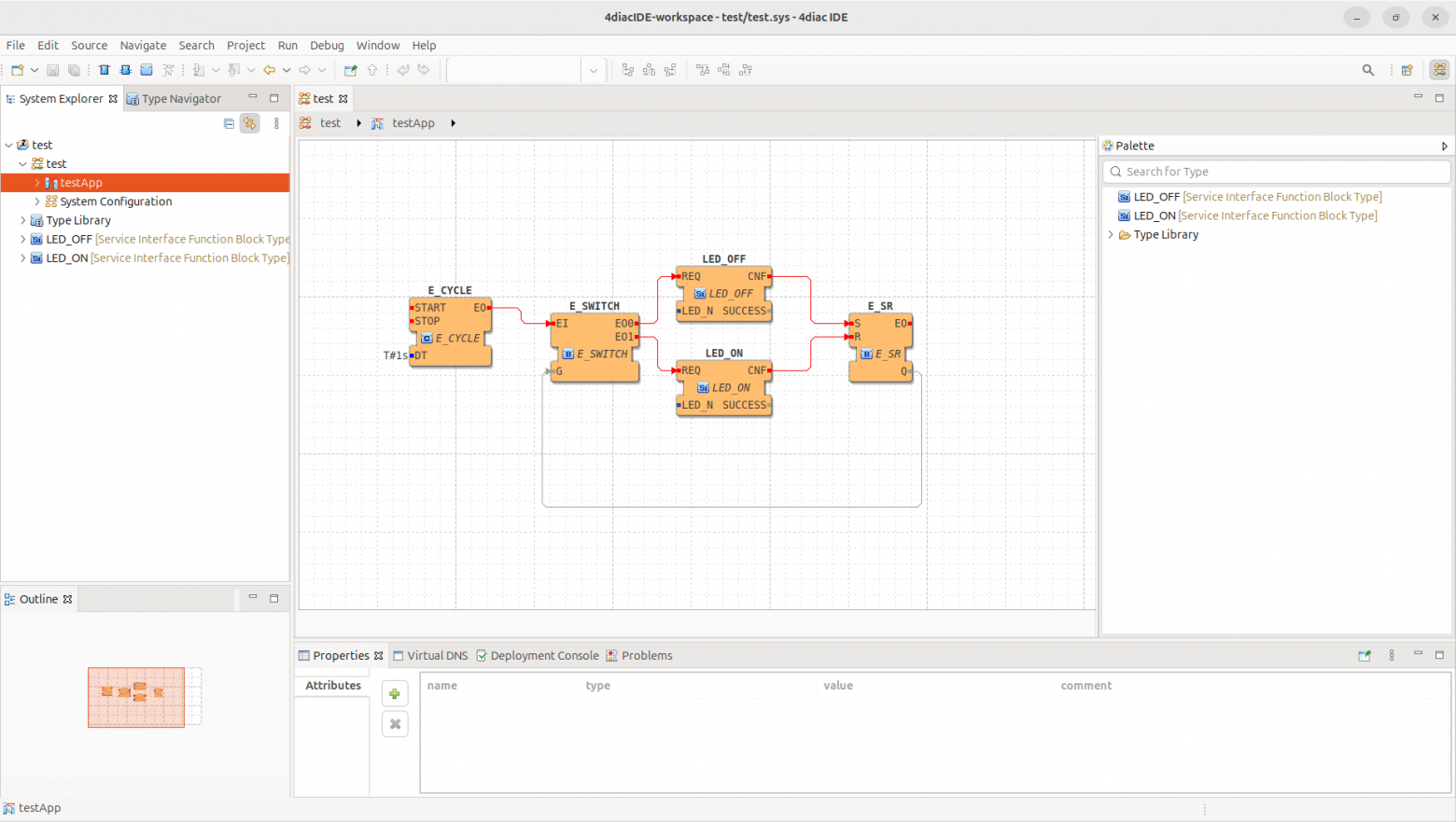Screen dimensions: 1456x822
Task: Expand the testApp tree node
Action: click(x=37, y=183)
